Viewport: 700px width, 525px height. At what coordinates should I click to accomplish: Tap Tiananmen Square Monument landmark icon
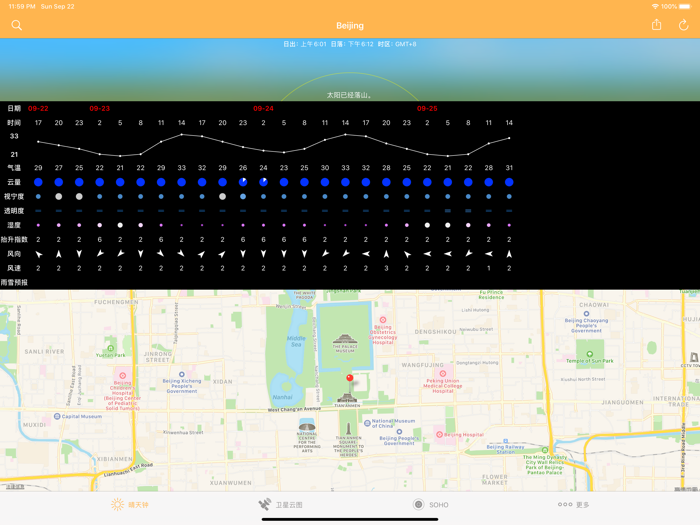click(349, 429)
